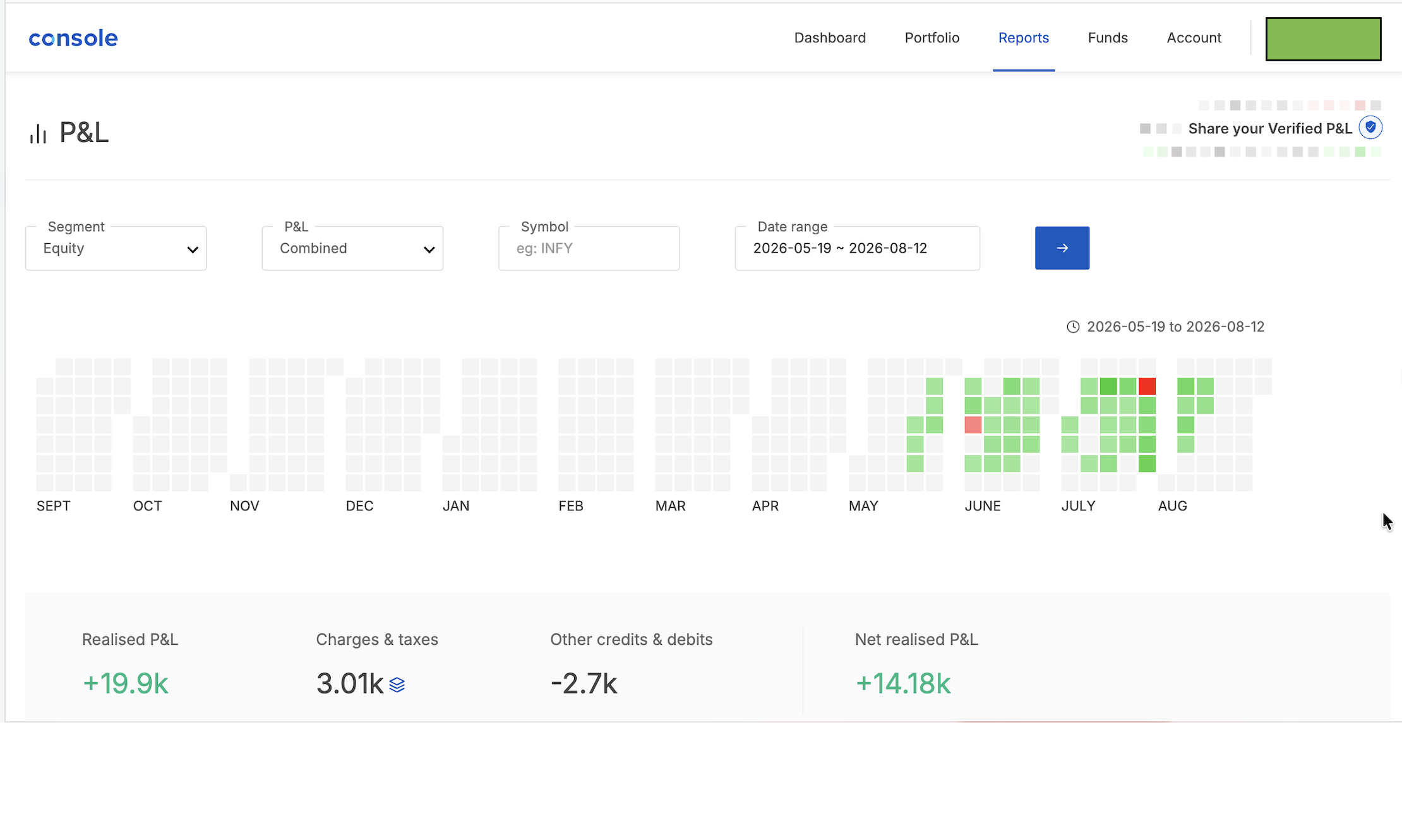Open the Dashboard menu item

[x=830, y=38]
